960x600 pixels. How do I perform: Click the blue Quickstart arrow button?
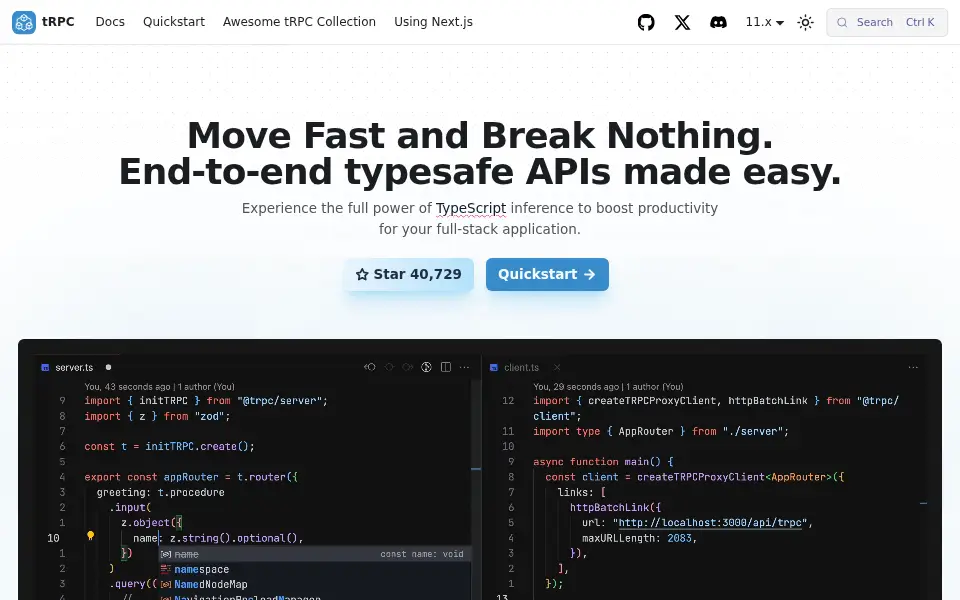pyautogui.click(x=547, y=274)
